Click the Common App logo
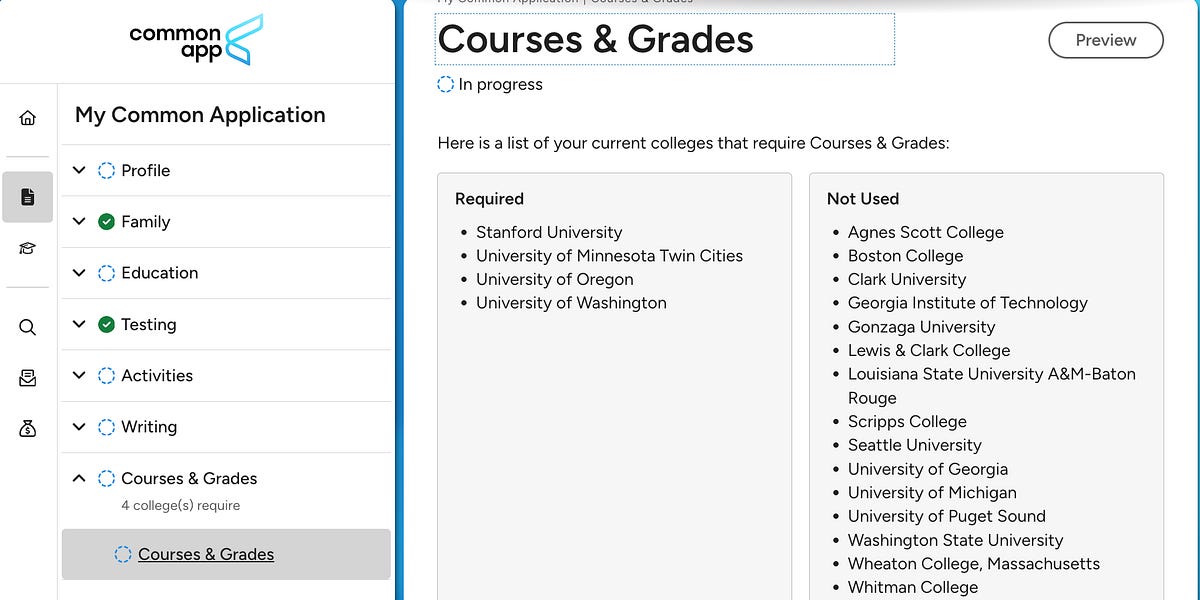The width and height of the screenshot is (1200, 600). click(196, 41)
